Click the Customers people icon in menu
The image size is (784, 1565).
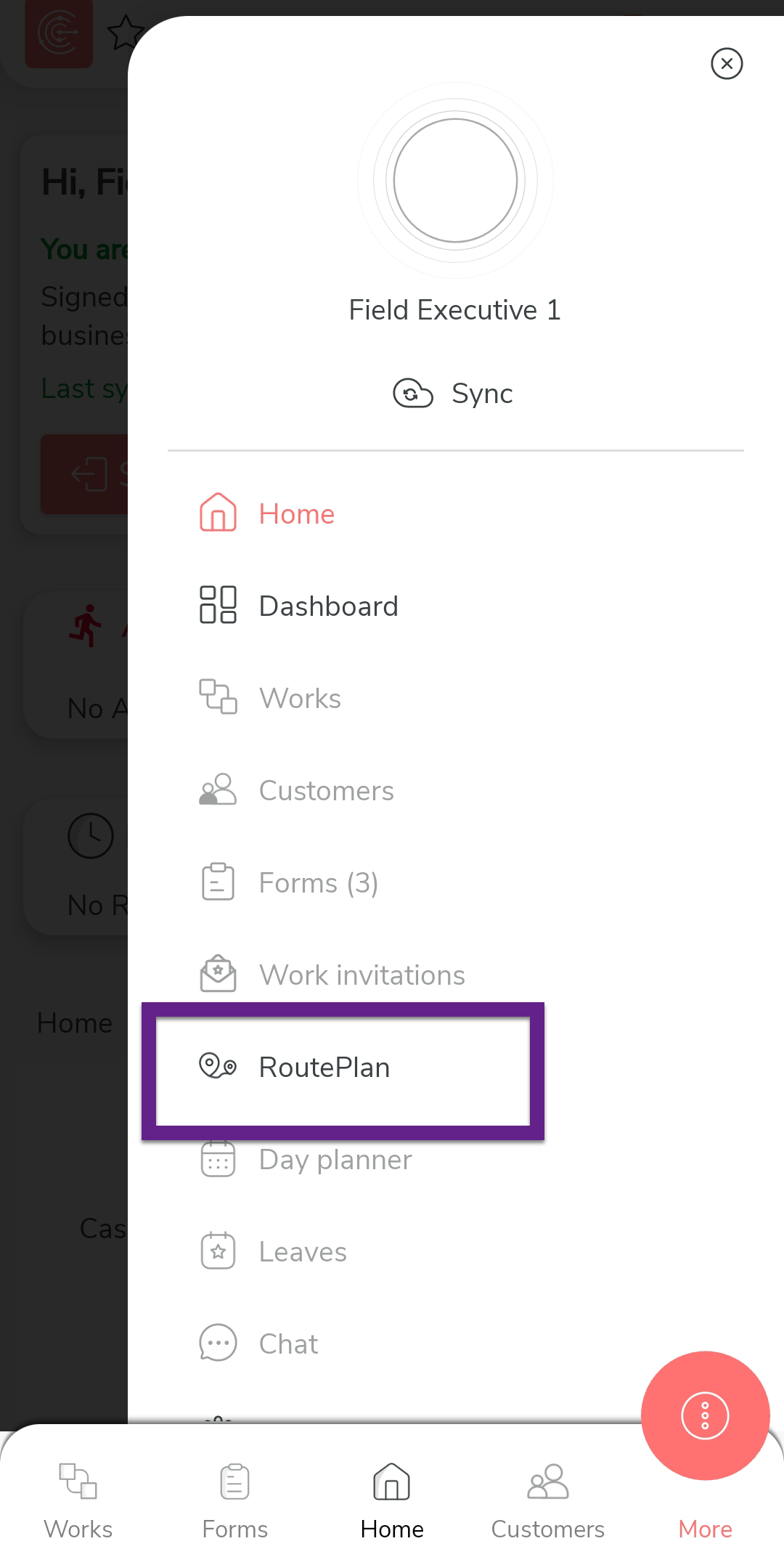tap(218, 790)
